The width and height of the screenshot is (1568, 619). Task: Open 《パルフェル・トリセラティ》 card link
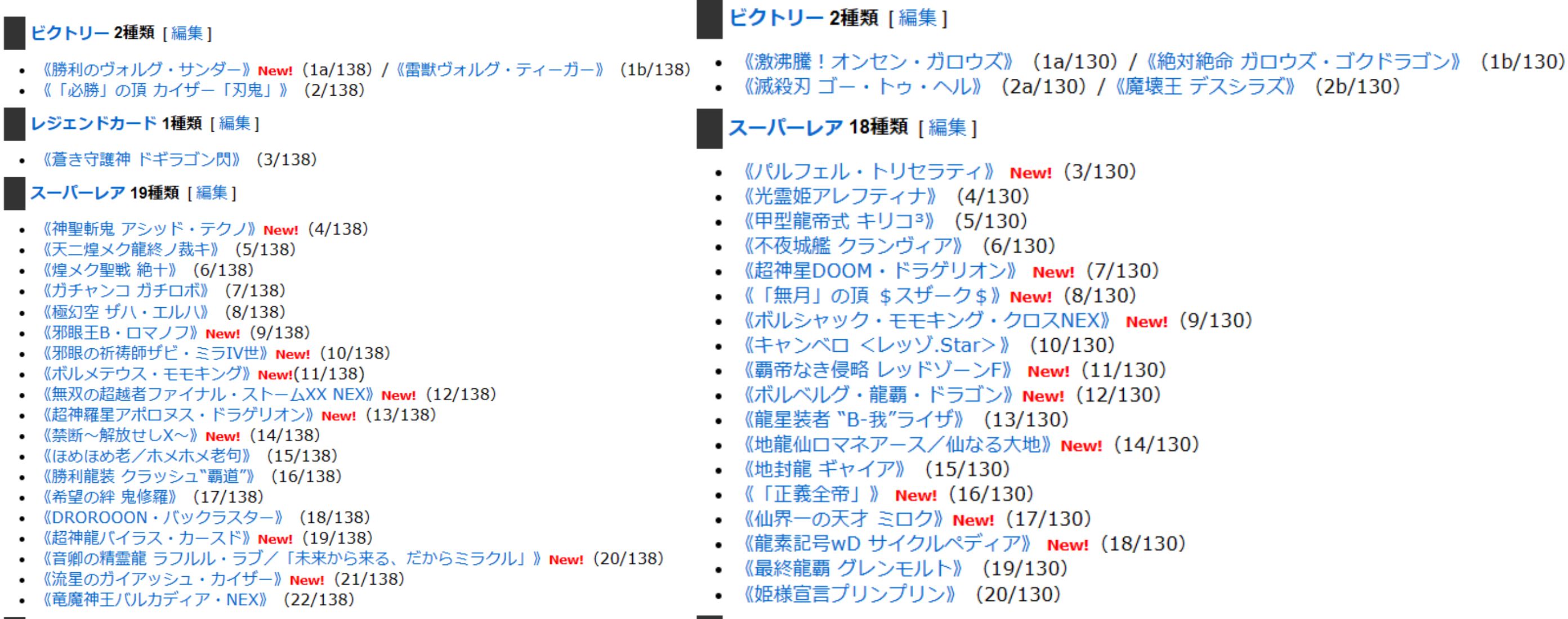869,172
